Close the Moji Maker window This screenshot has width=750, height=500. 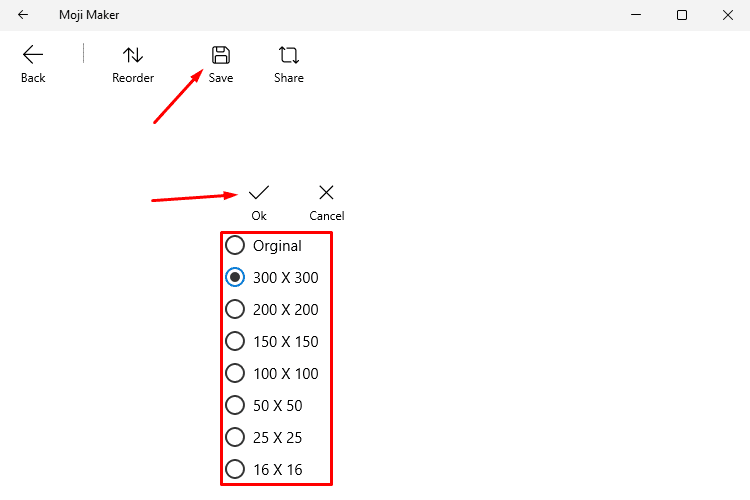point(728,15)
